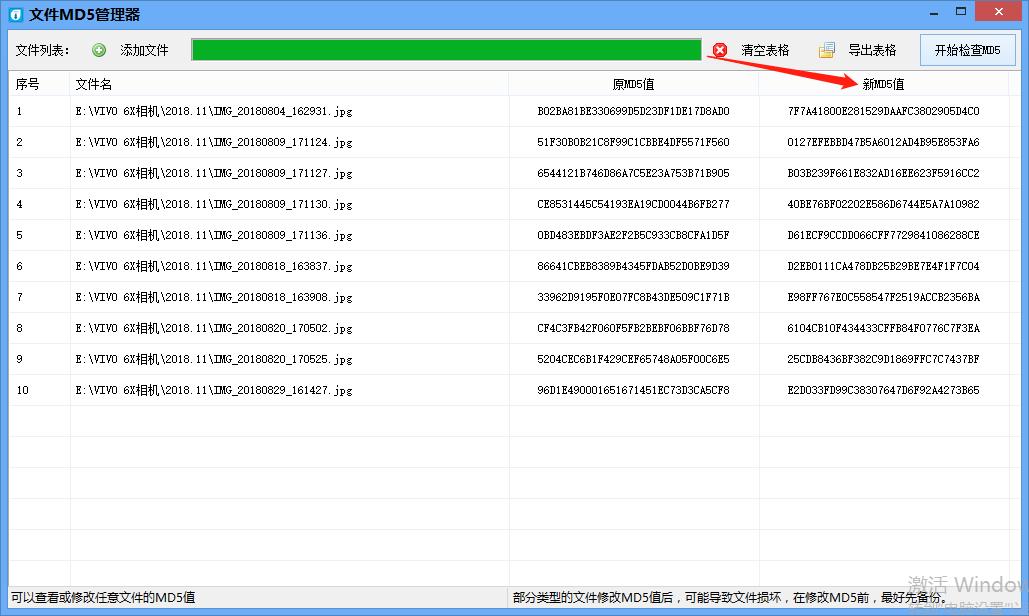Click the 导出表格 text label
Image resolution: width=1029 pixels, height=616 pixels.
(872, 50)
